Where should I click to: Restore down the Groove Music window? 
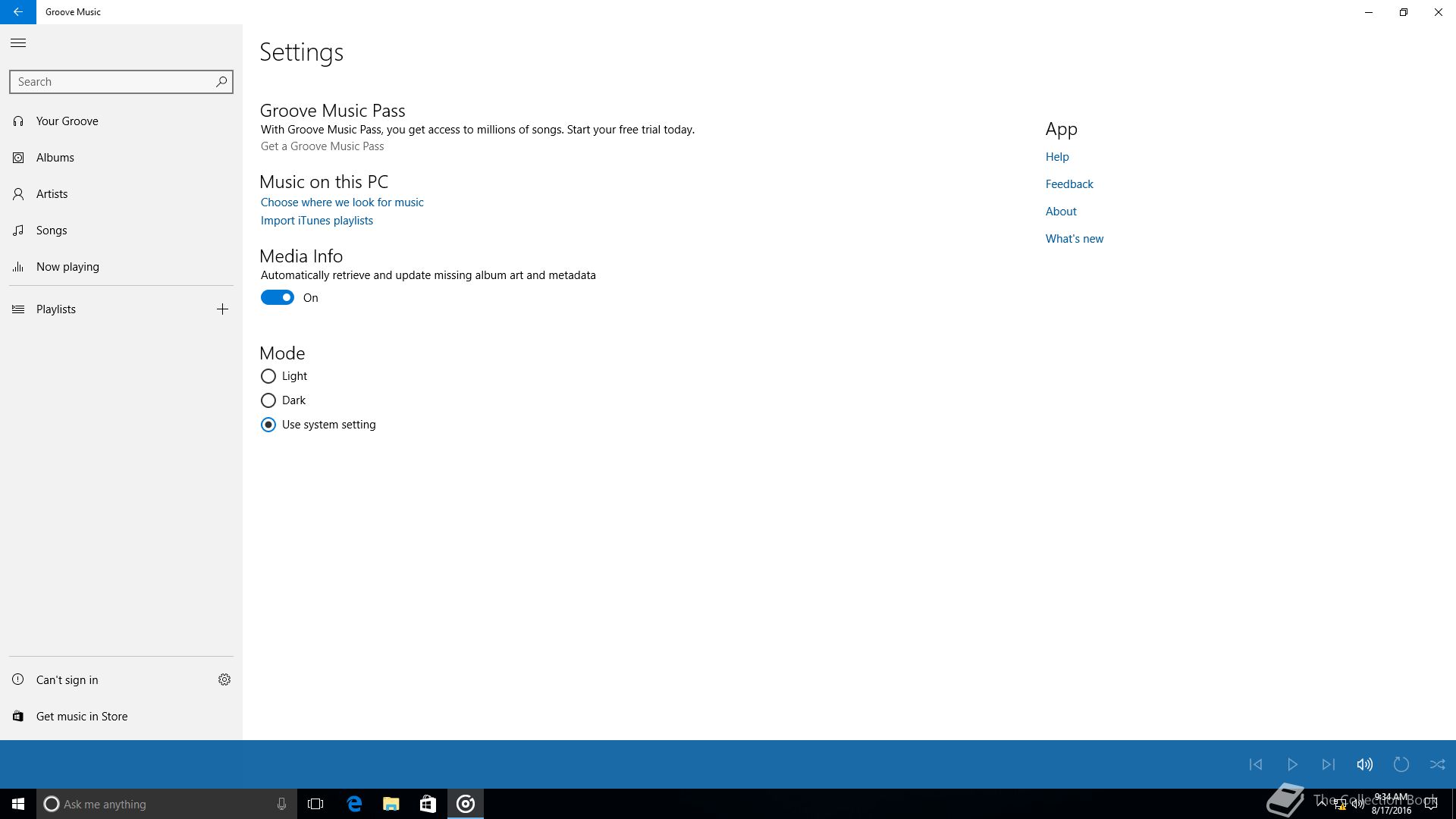(1404, 12)
